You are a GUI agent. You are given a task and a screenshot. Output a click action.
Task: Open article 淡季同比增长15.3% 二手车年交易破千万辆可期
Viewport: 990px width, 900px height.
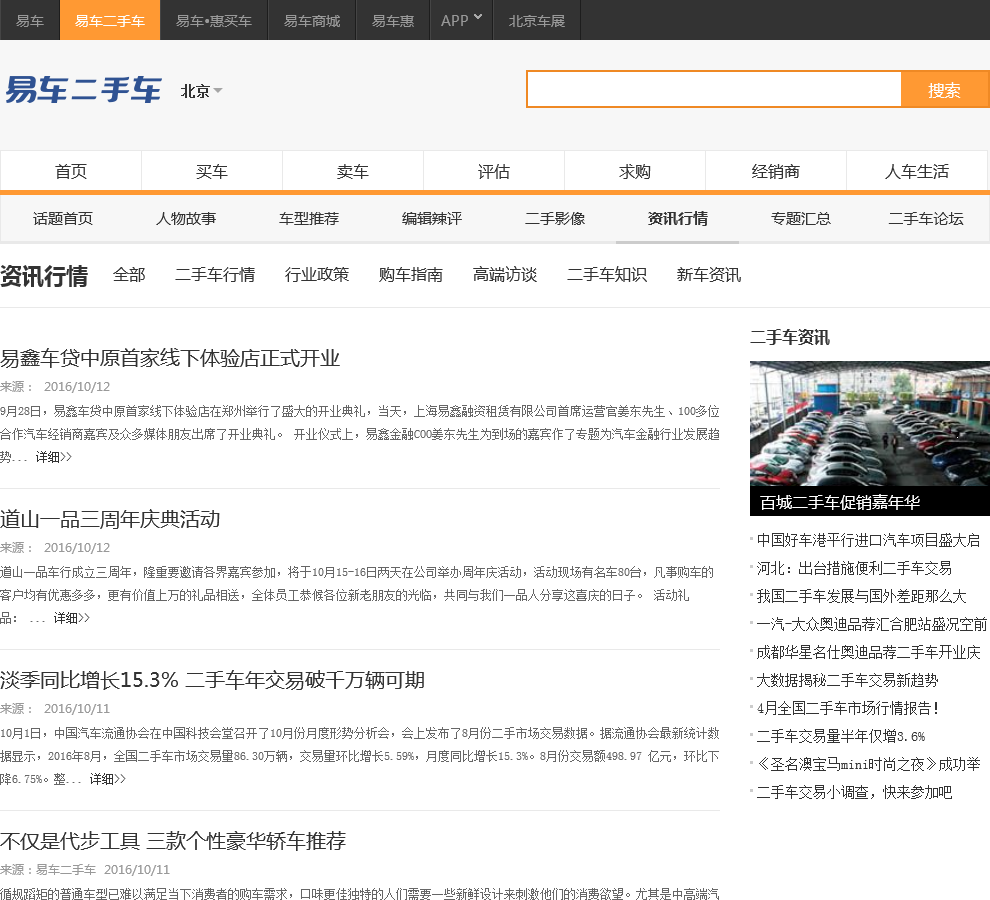coord(212,680)
